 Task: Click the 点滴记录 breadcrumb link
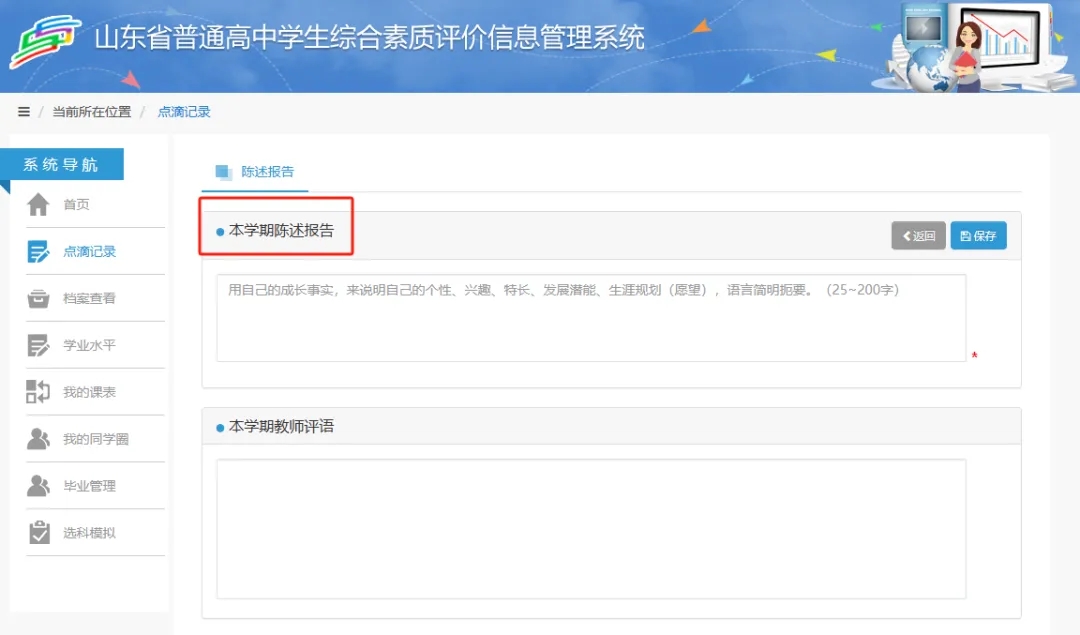(184, 112)
